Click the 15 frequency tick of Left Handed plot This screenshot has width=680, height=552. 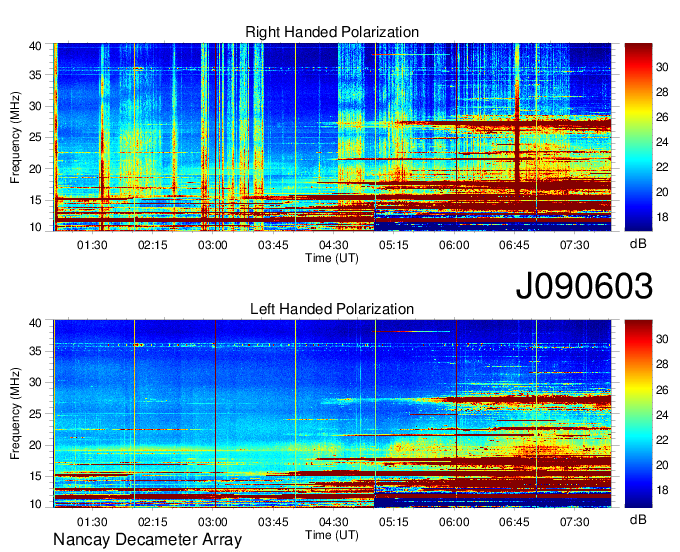(35, 476)
